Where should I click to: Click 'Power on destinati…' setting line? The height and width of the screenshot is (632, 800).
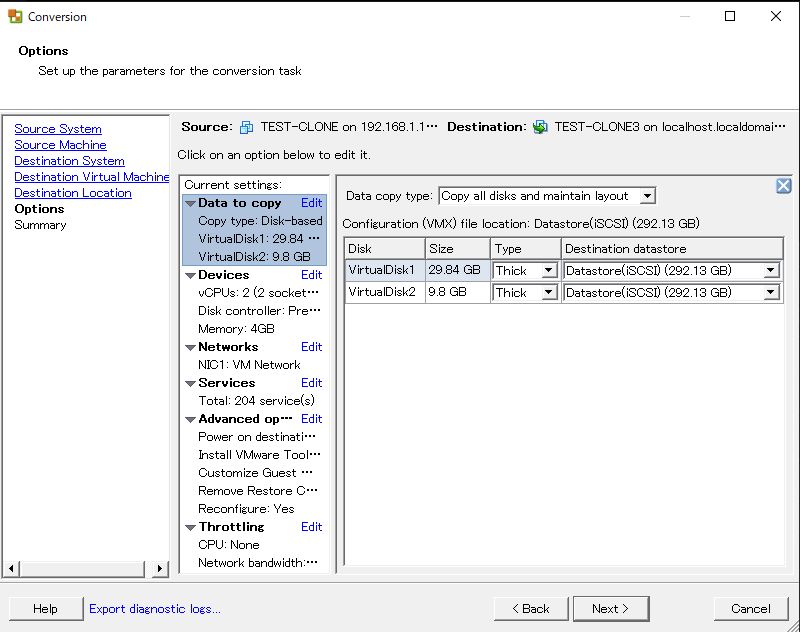pos(257,437)
